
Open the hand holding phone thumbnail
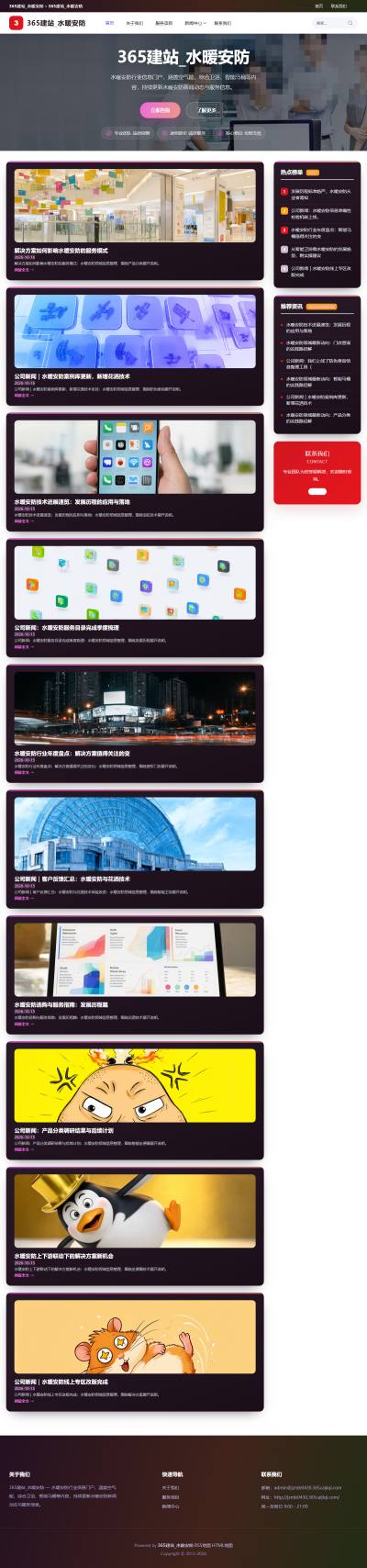135,457
